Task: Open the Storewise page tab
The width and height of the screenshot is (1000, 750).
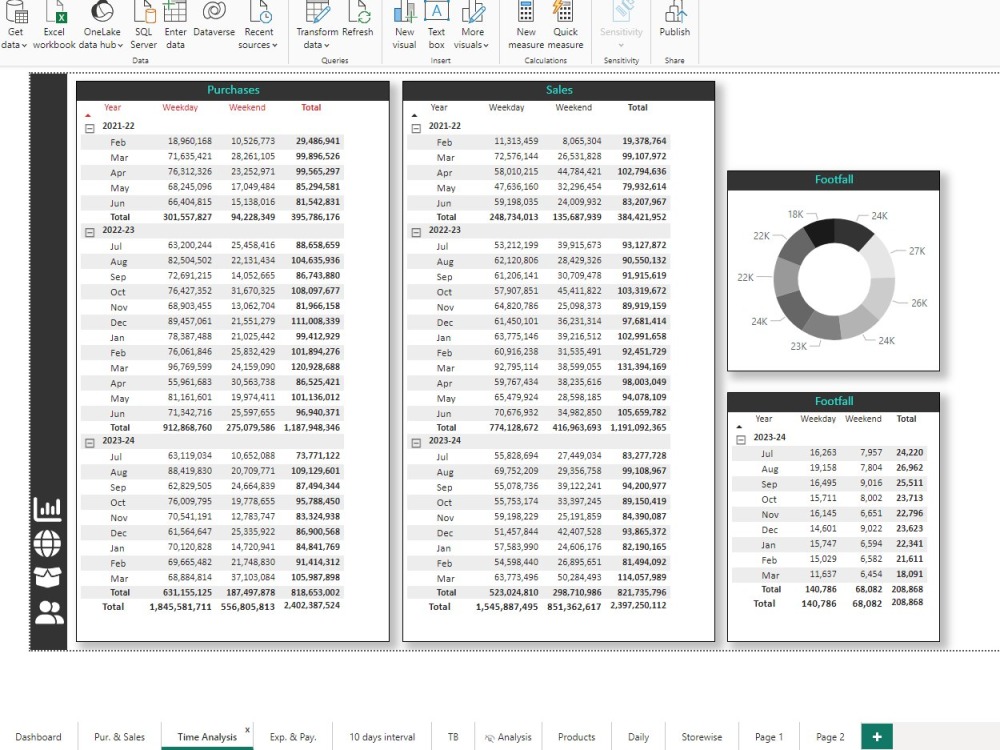Action: tap(703, 736)
